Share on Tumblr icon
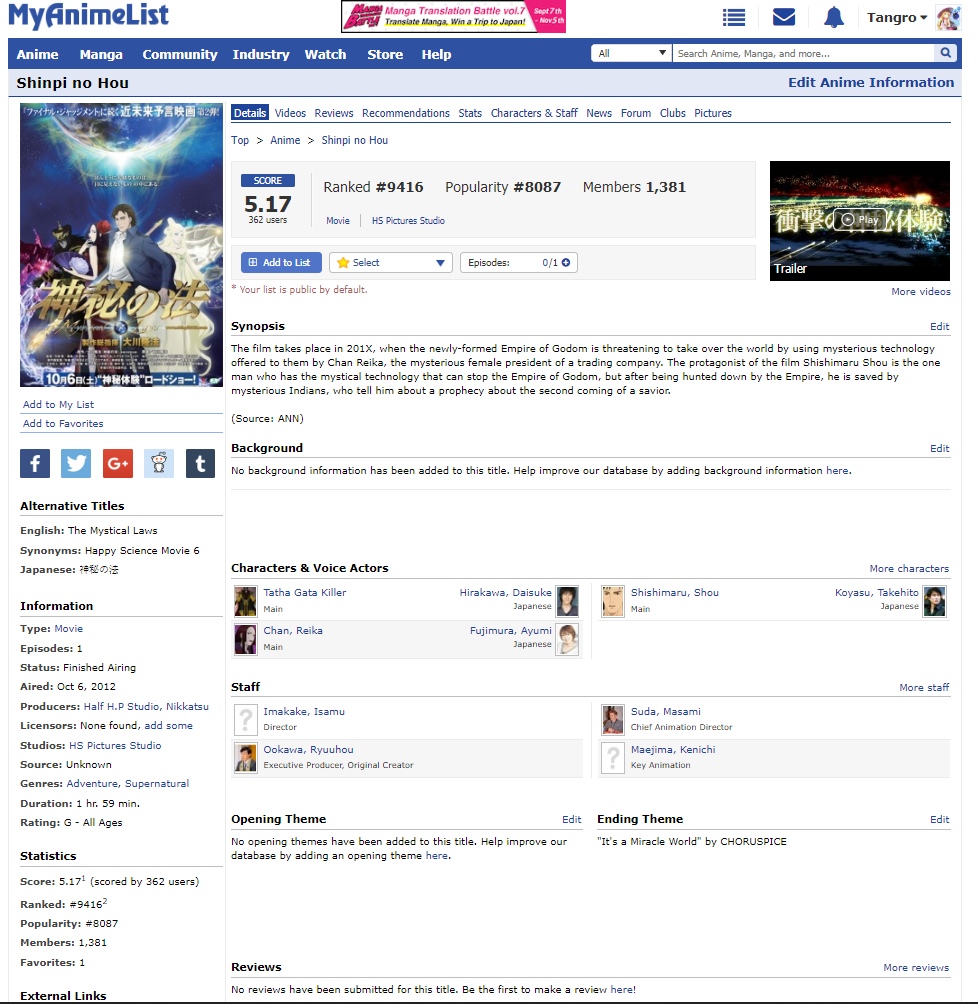The height and width of the screenshot is (1004, 978). pos(200,463)
